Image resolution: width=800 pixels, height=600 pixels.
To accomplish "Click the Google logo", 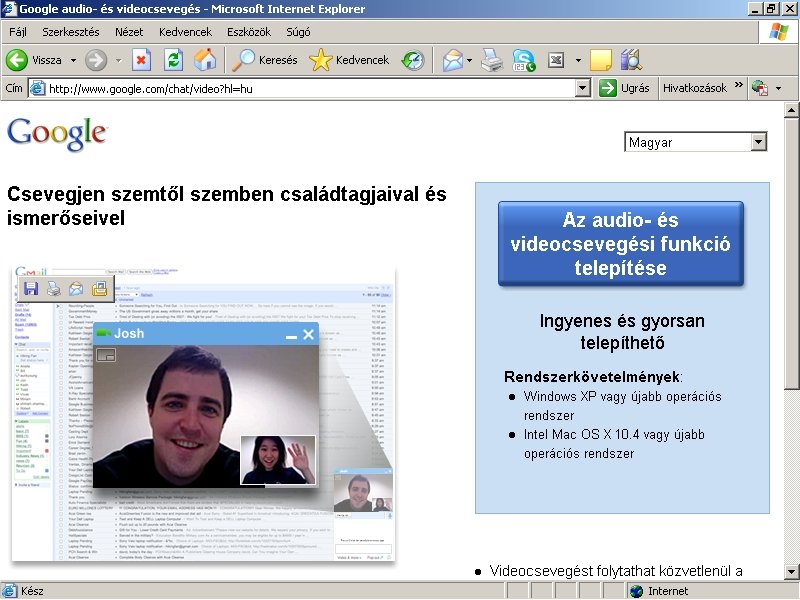I will (57, 134).
